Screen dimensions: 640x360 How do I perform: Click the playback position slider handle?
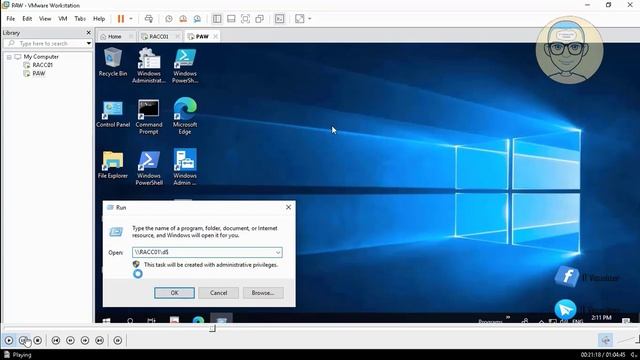[x=212, y=328]
